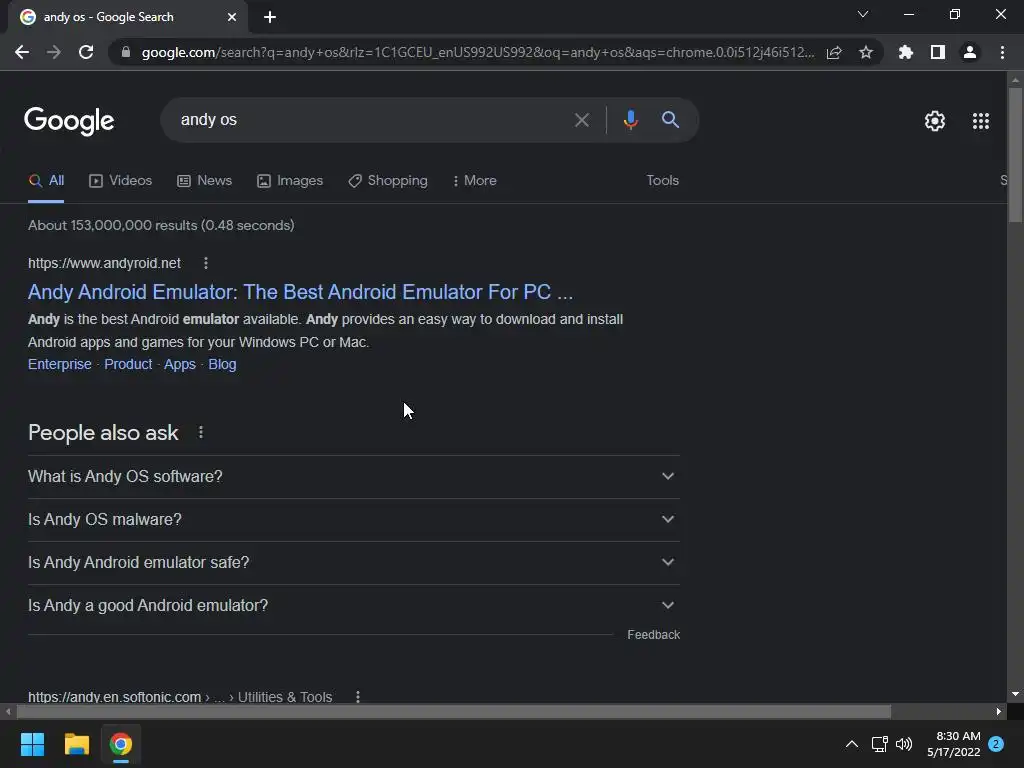The width and height of the screenshot is (1024, 768).
Task: Switch to the News tab
Action: point(204,181)
